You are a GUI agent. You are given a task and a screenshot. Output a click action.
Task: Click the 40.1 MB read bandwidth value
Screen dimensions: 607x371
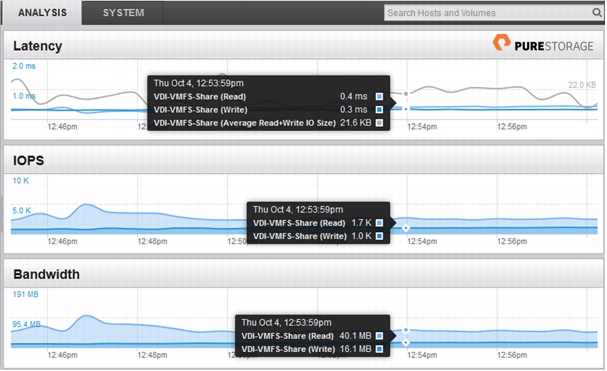pos(355,336)
